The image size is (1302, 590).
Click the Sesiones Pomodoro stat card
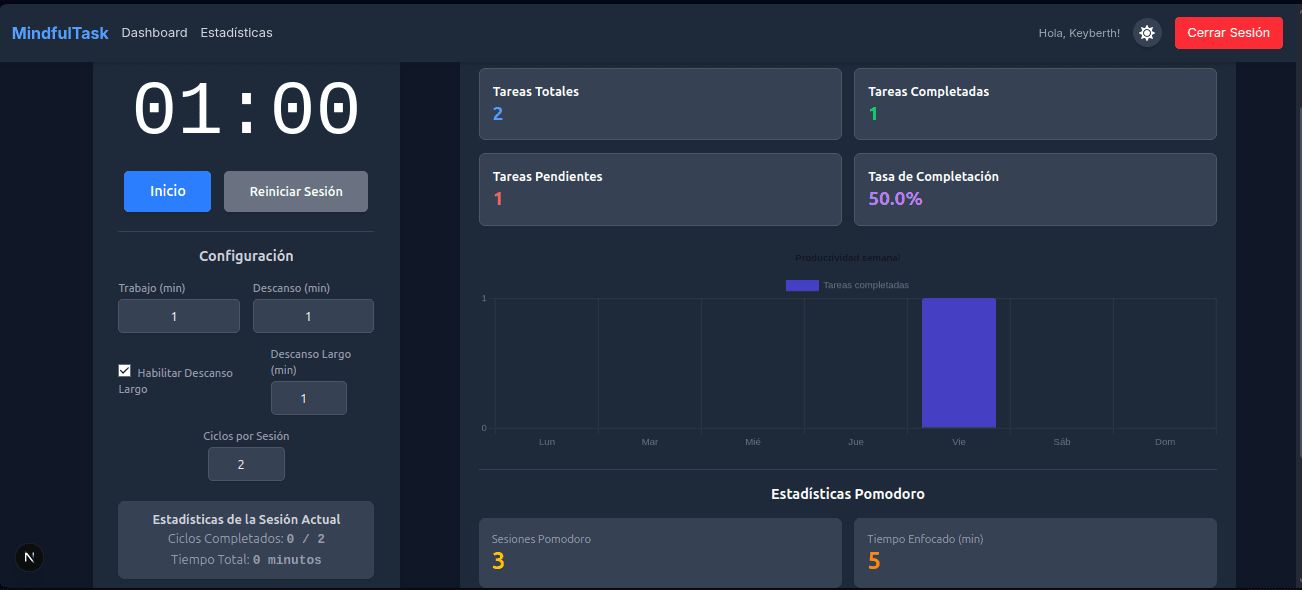pyautogui.click(x=660, y=552)
